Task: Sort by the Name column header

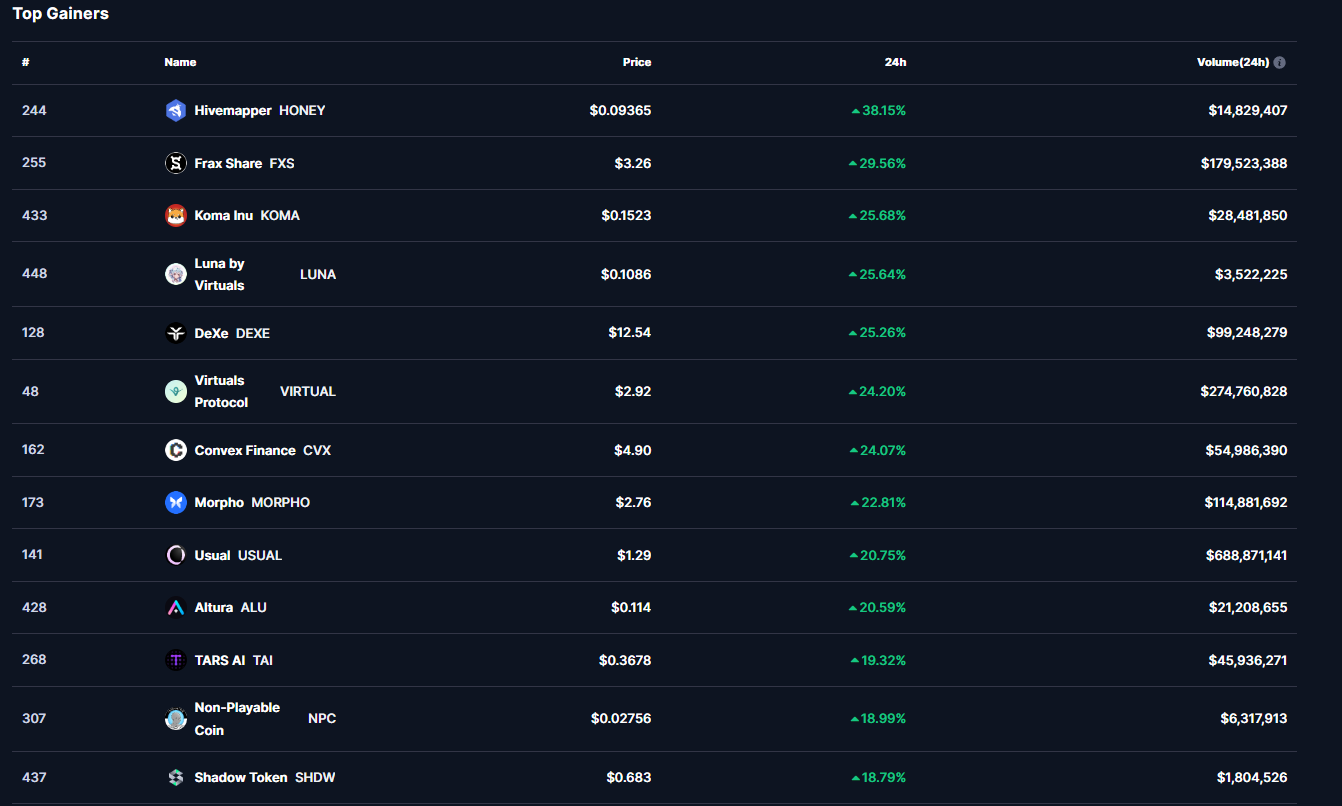Action: [180, 62]
